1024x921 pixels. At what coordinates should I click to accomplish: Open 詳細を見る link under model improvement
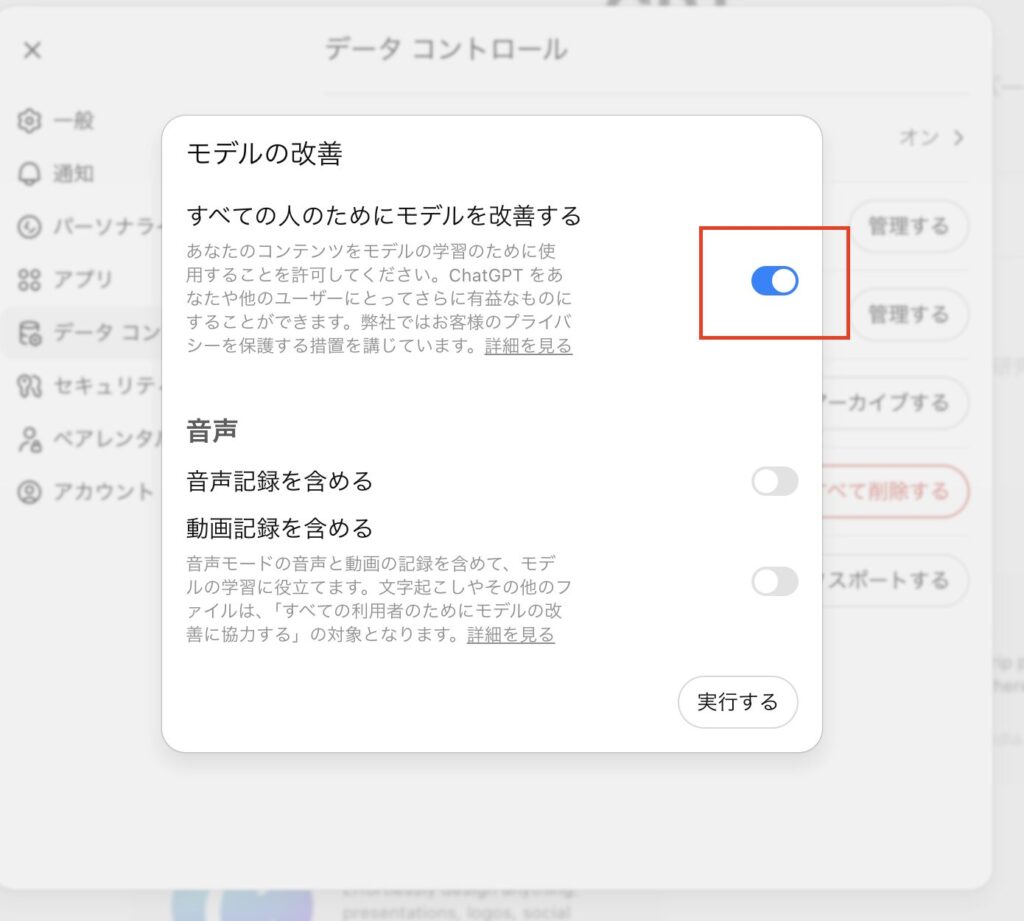tap(528, 346)
